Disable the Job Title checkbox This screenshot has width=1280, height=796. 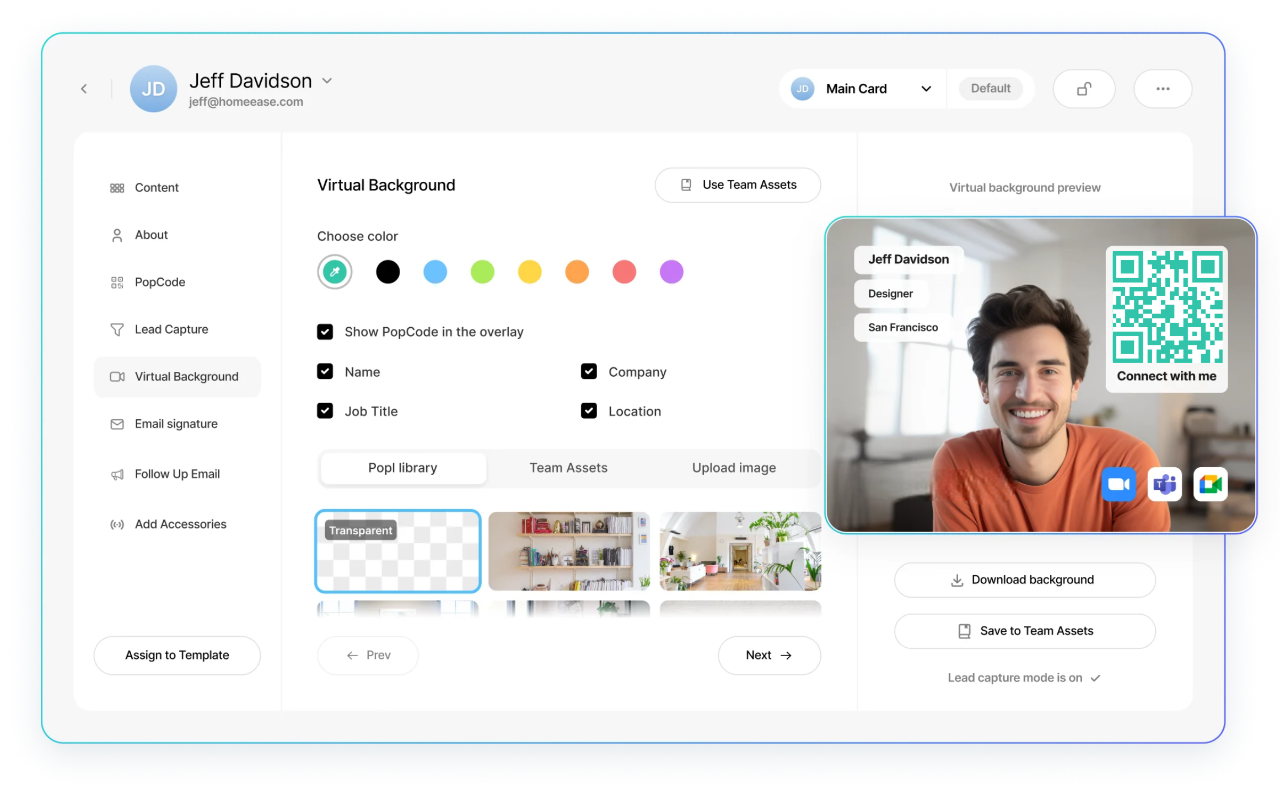[325, 410]
